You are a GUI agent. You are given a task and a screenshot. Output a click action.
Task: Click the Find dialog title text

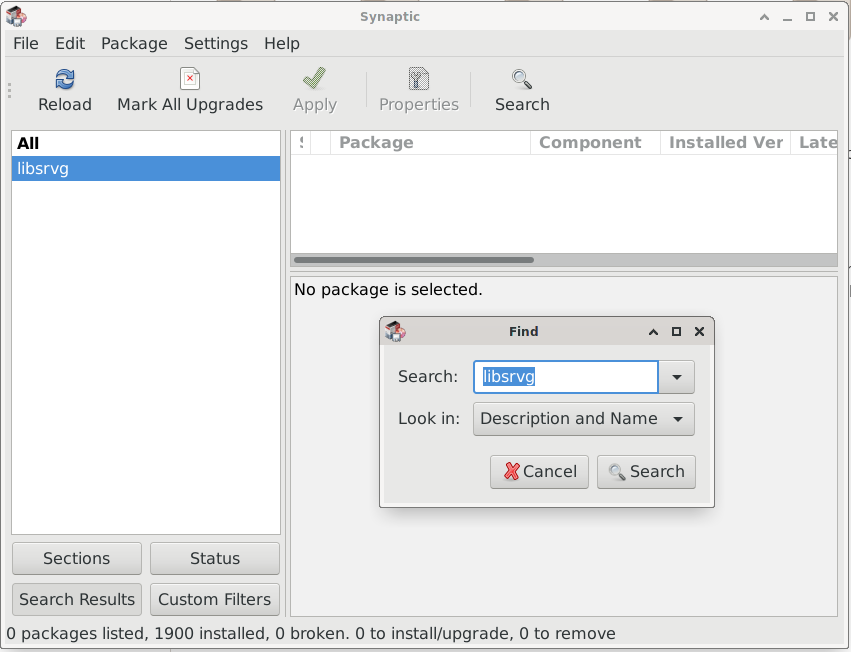[524, 332]
